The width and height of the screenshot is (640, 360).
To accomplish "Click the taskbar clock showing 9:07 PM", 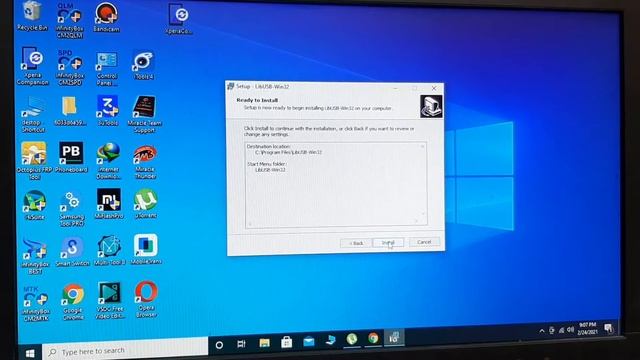I will click(x=587, y=329).
